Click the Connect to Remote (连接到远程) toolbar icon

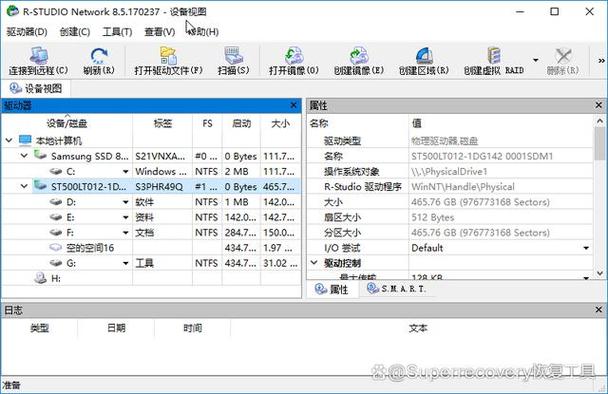[x=39, y=56]
